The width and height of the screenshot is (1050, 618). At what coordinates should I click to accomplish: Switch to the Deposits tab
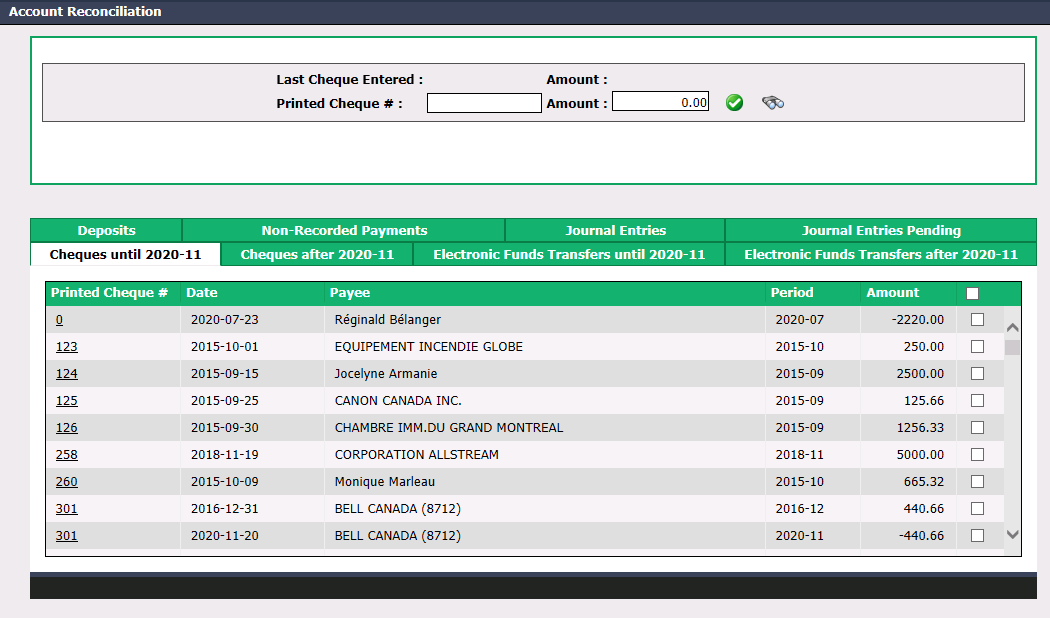[x=106, y=230]
